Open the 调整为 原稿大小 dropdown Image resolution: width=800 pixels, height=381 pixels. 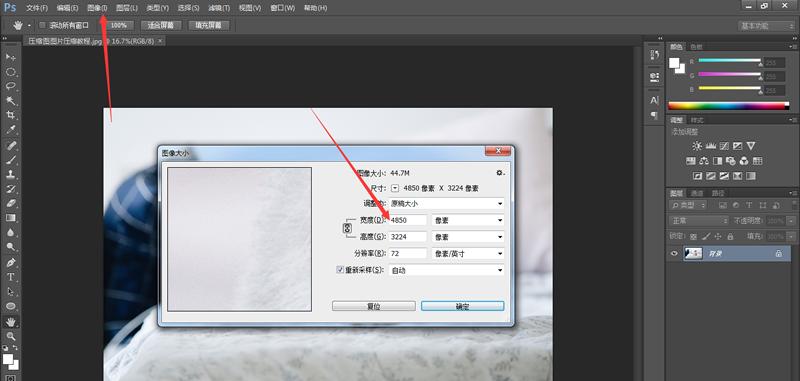click(x=447, y=204)
